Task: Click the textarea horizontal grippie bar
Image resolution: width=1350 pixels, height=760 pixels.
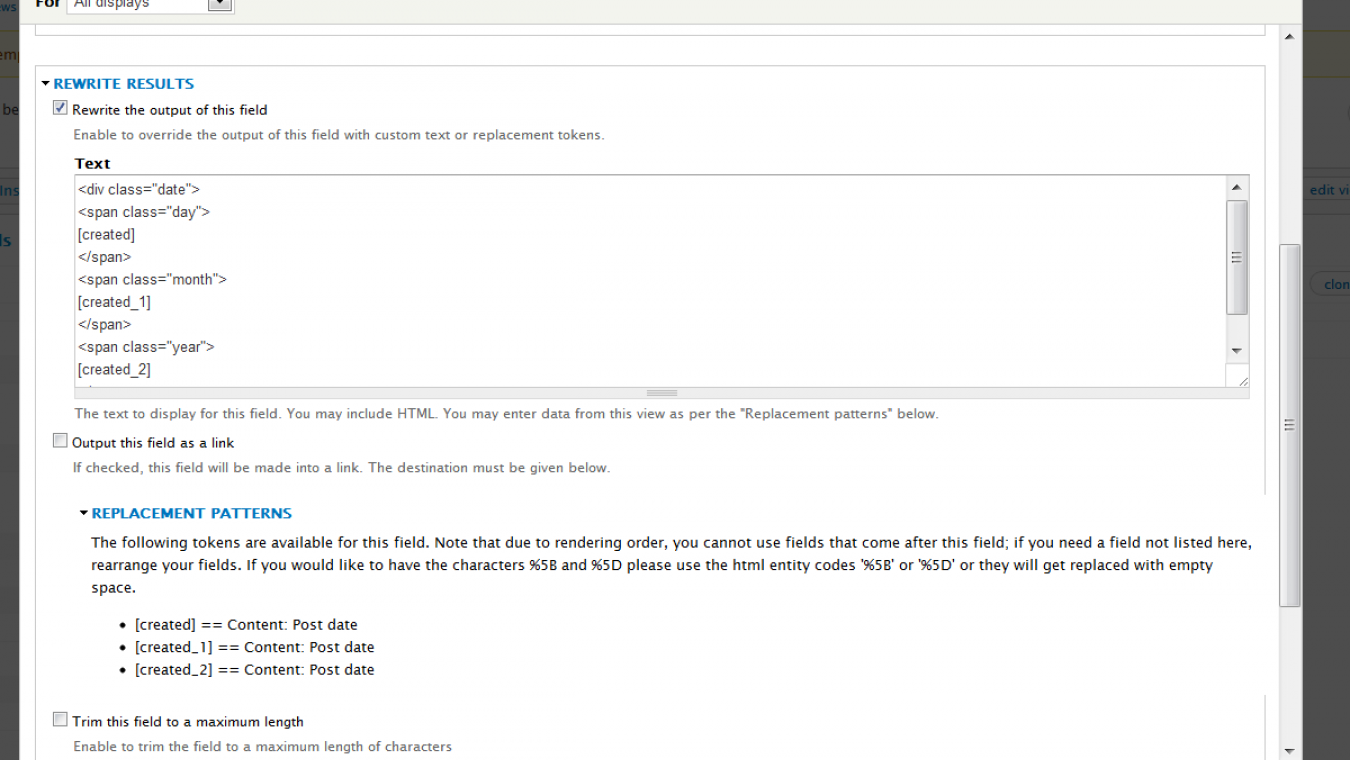Action: 662,393
